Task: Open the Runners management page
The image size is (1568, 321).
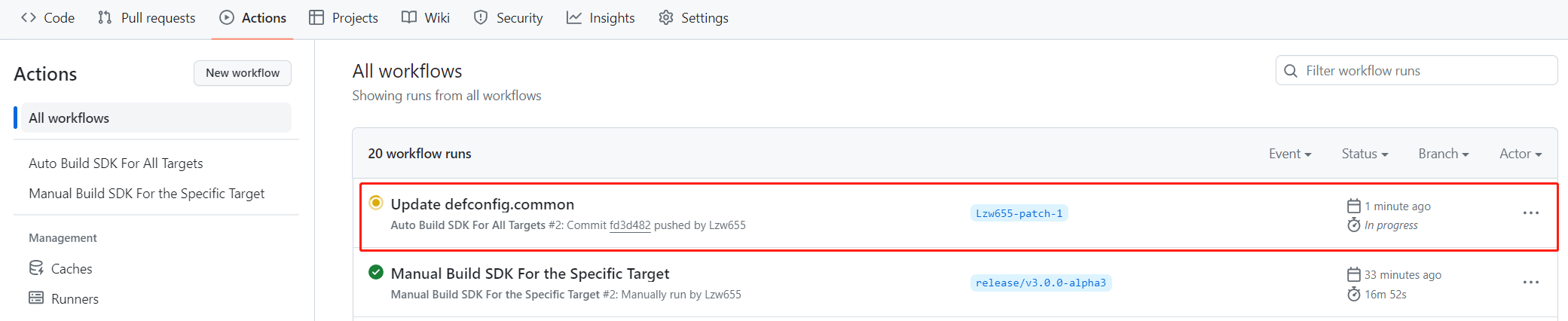Action: [x=74, y=298]
